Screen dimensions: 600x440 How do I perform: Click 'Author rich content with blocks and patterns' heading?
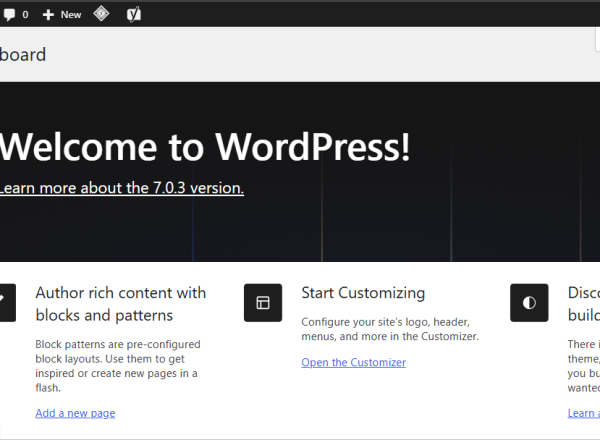point(121,304)
